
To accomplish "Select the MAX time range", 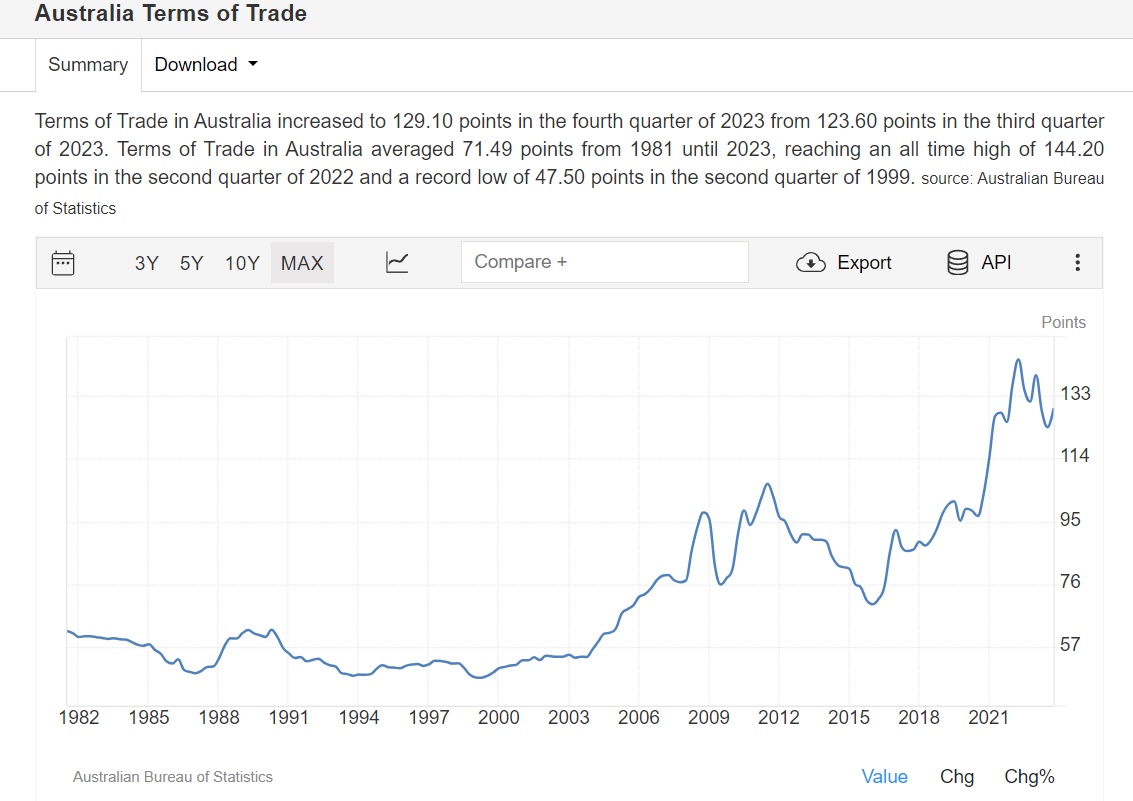I will [302, 263].
